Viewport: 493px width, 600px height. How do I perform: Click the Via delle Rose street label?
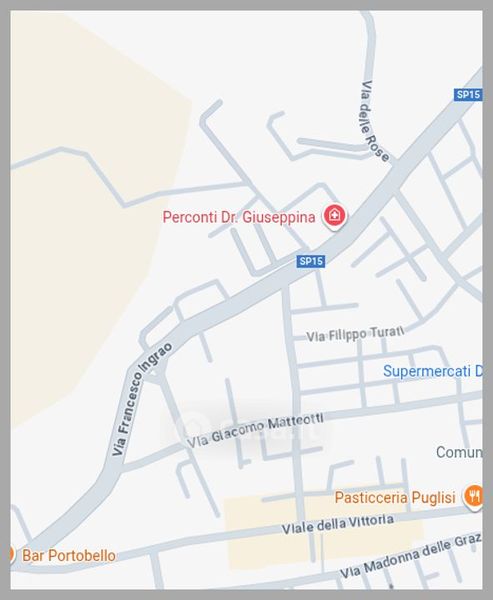coord(374,121)
